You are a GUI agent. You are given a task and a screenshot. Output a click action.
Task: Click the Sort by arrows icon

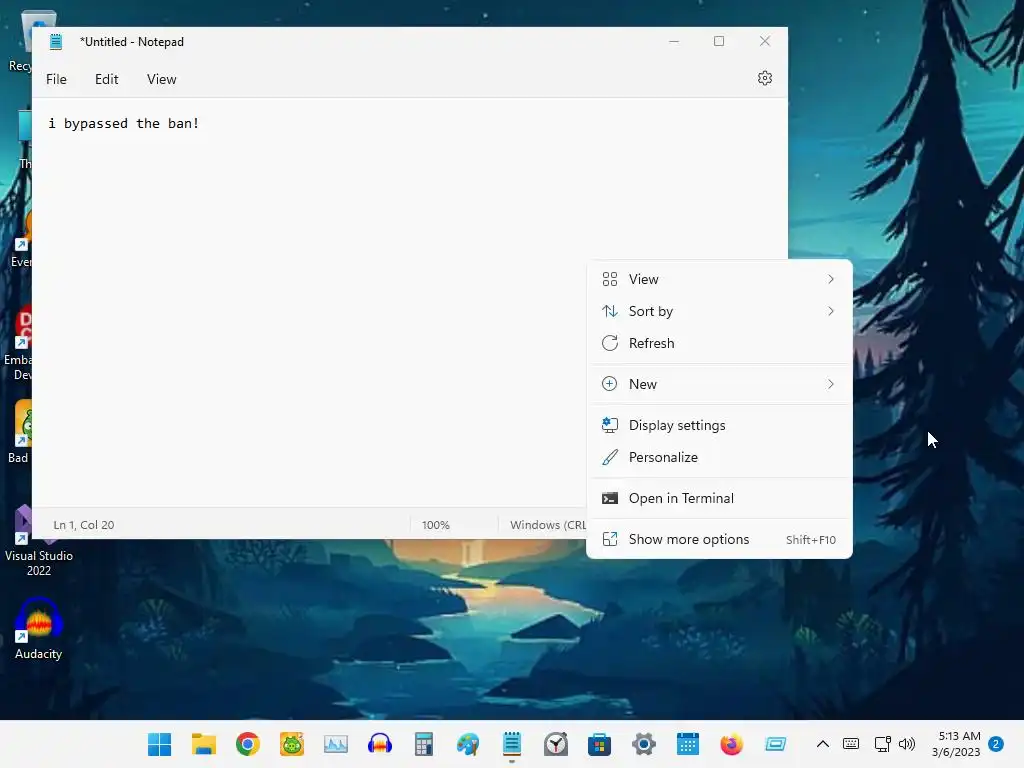[x=609, y=312]
